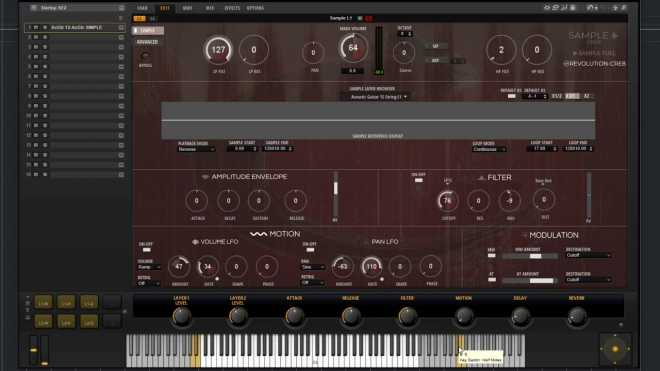The image size is (660, 371).
Task: Click the Main Volume knob showing 64
Action: click(x=353, y=48)
